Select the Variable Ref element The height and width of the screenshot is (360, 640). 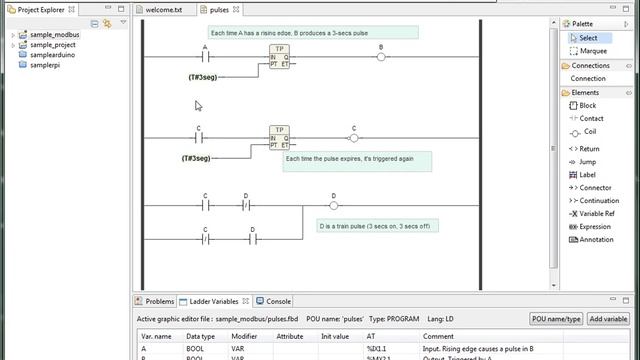pyautogui.click(x=591, y=213)
